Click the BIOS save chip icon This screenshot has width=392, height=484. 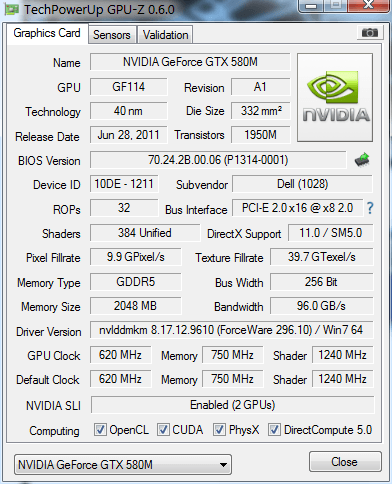[x=362, y=160]
